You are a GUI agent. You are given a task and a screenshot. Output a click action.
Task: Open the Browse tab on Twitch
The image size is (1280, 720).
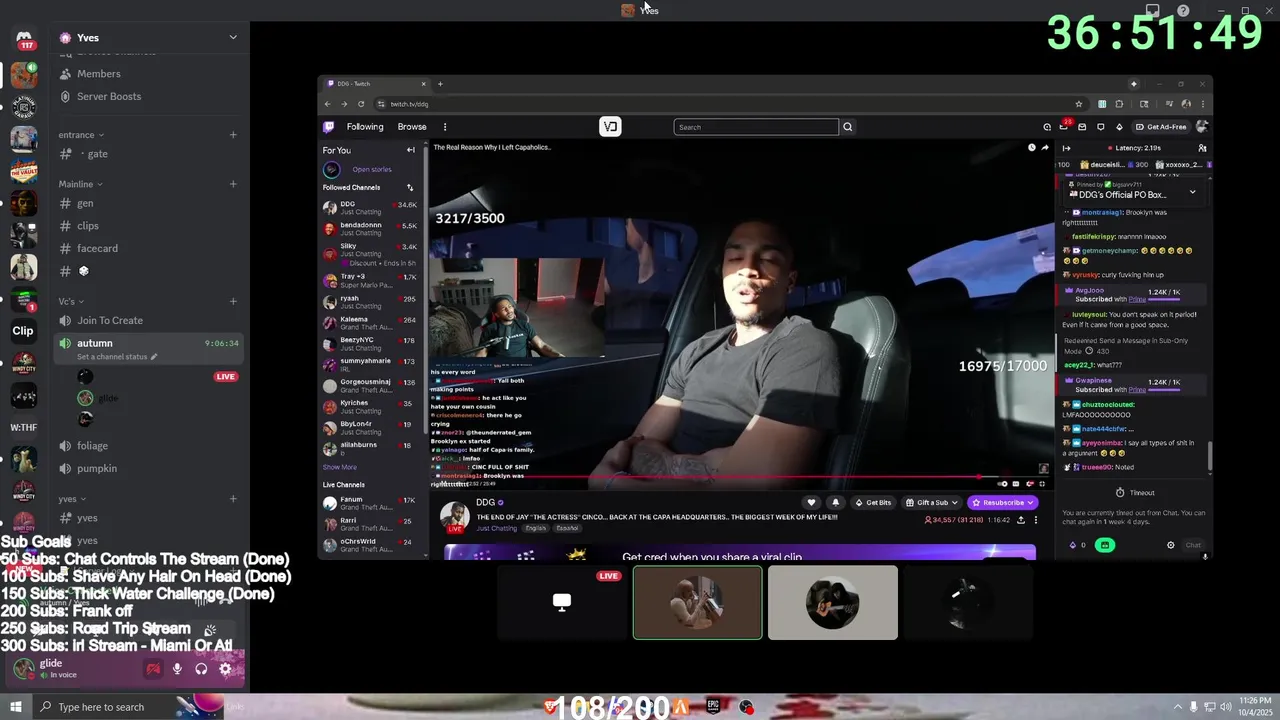coord(412,127)
